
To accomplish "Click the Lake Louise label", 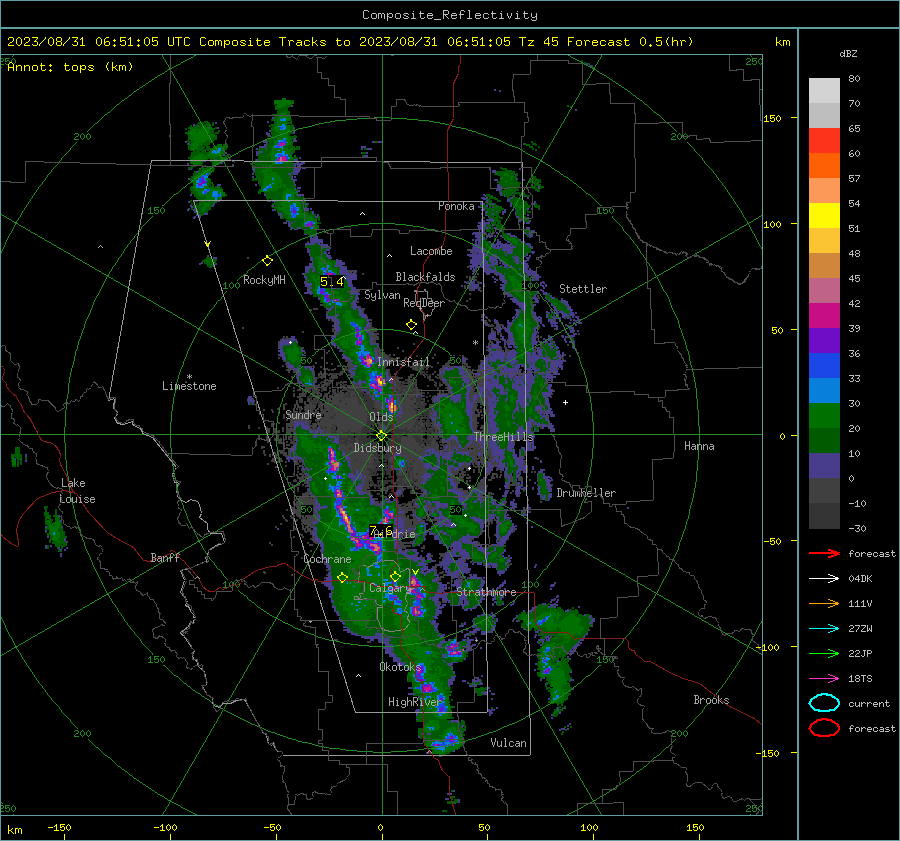I will pos(77,491).
